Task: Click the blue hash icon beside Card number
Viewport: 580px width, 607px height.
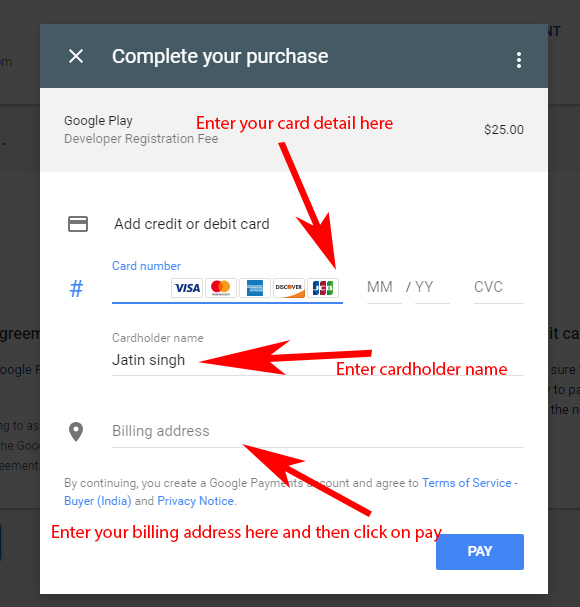Action: pyautogui.click(x=76, y=288)
